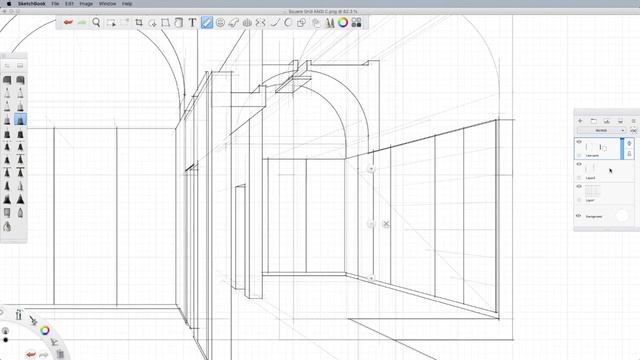Select the Crop tool
The image size is (640, 360).
tap(139, 22)
